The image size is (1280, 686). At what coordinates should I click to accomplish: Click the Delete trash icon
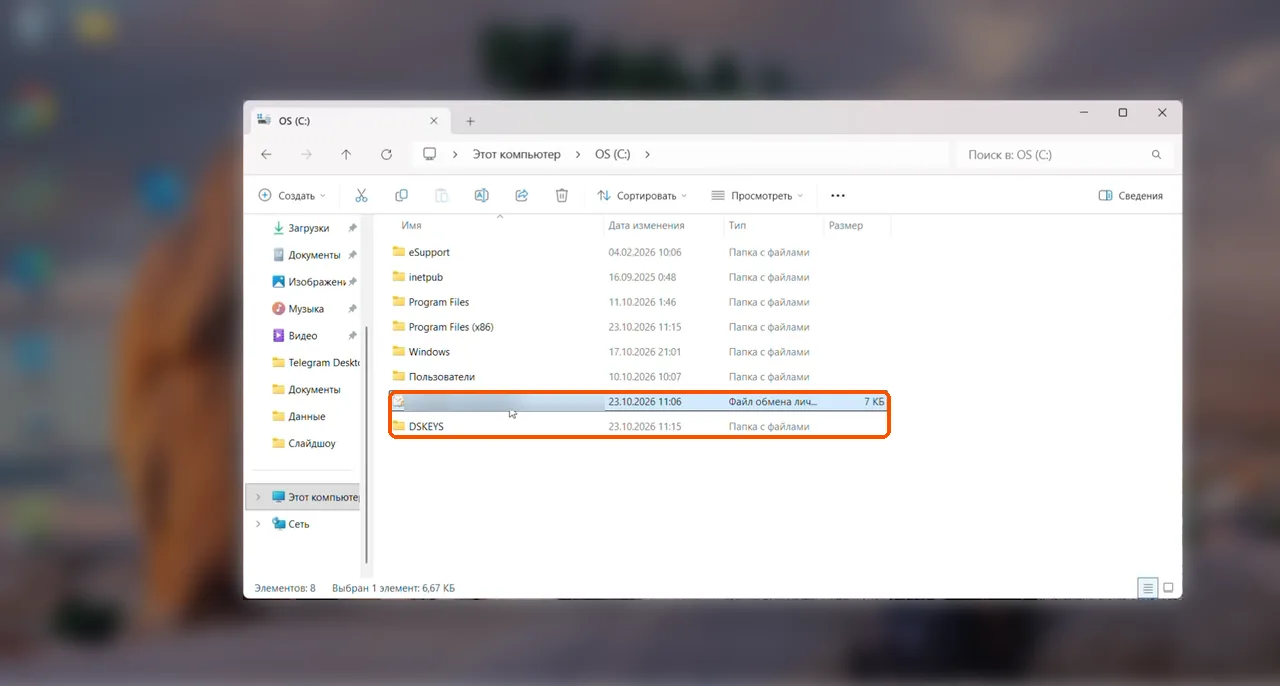pos(562,196)
